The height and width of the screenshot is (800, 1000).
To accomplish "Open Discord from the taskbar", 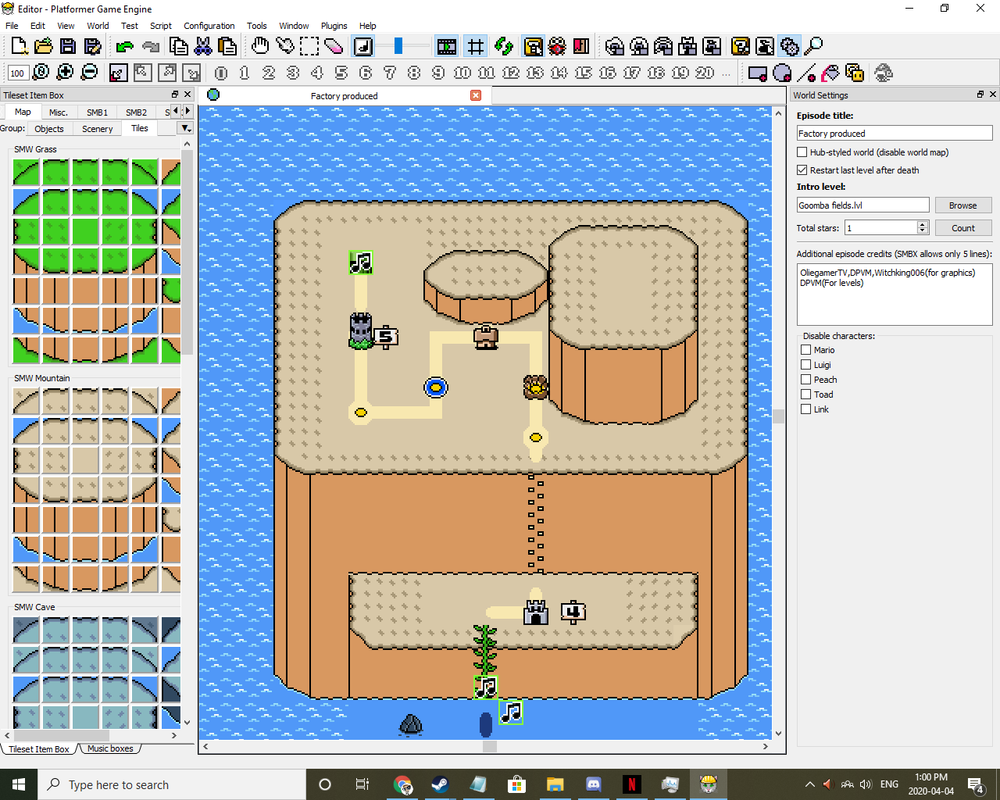I will coord(593,784).
